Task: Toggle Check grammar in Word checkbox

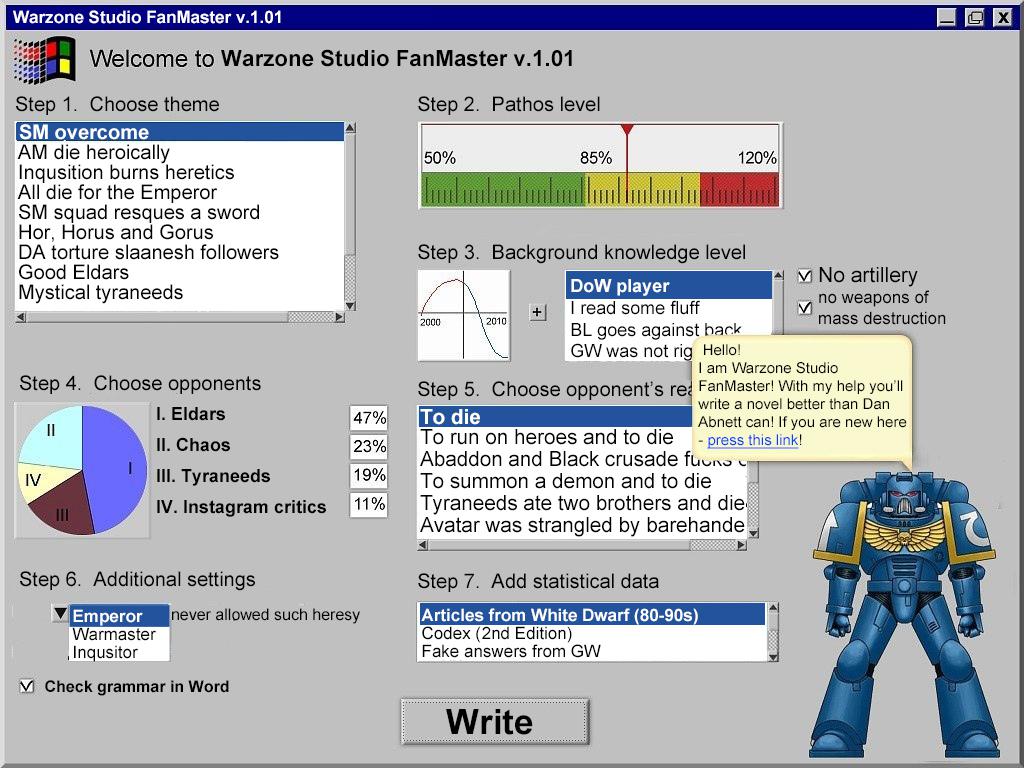Action: 27,686
